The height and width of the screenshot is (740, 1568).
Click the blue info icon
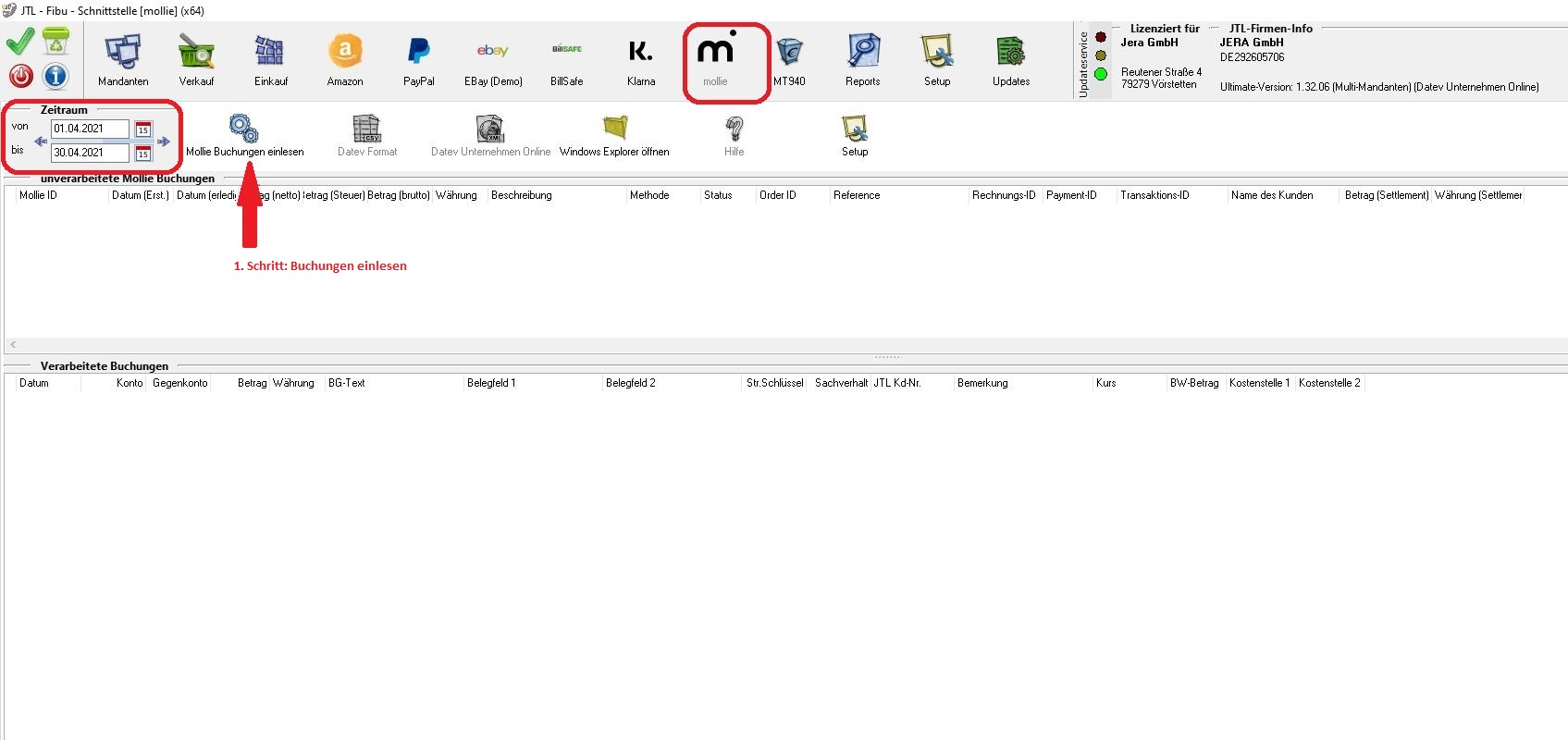tap(56, 76)
